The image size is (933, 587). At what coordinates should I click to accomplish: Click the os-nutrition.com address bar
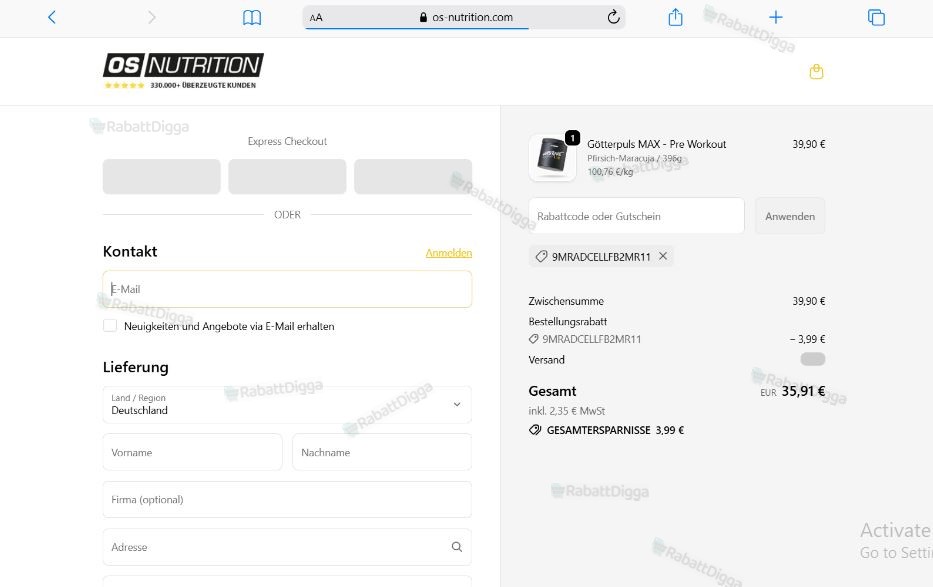click(464, 17)
